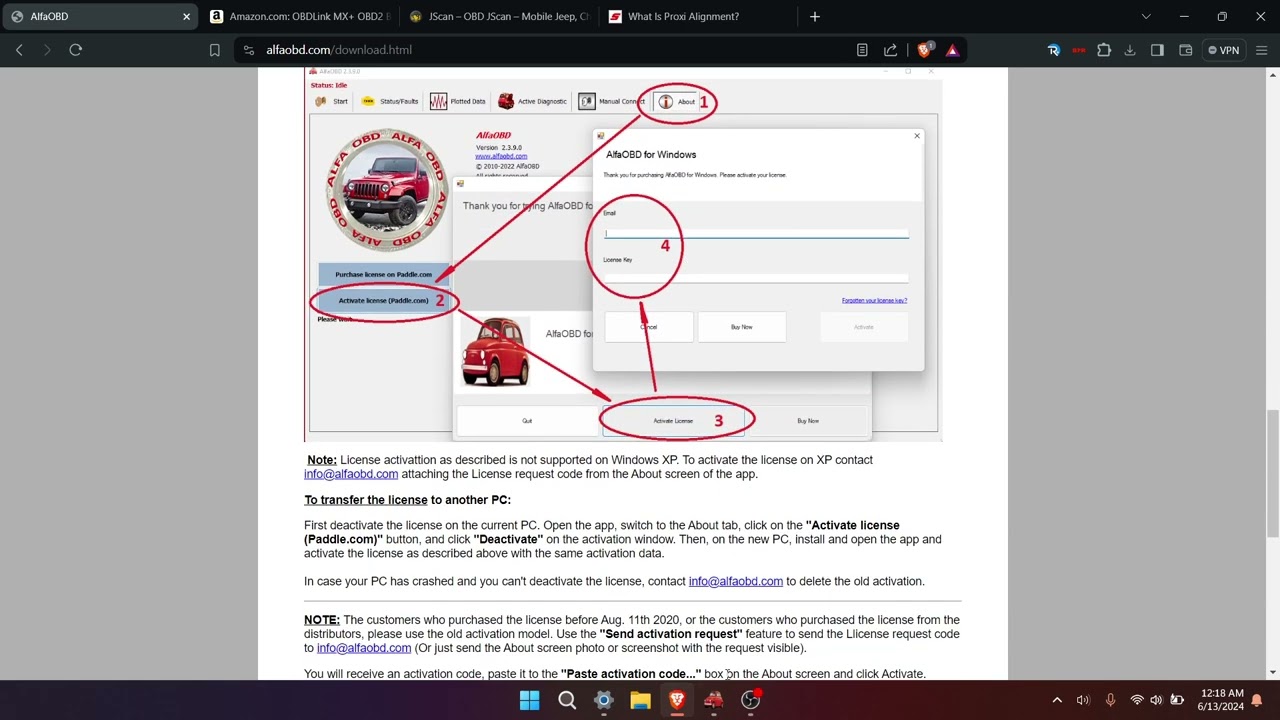This screenshot has width=1280, height=720.
Task: Open the Wi-Fi network tray icon
Action: point(1137,700)
